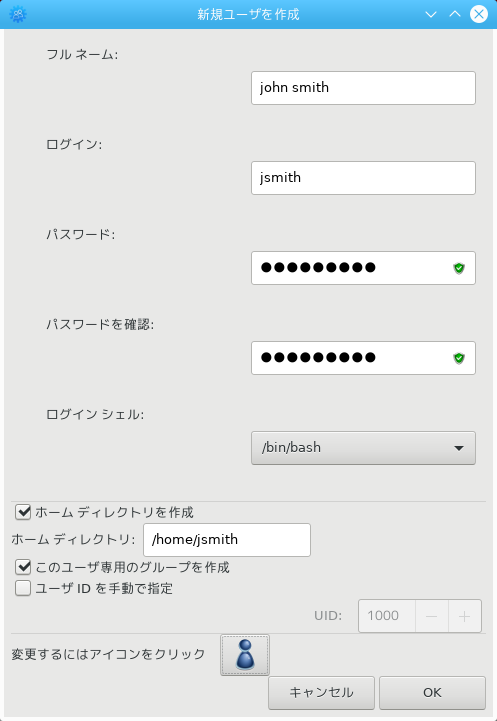The width and height of the screenshot is (497, 721).
Task: Click the OK button
Action: click(432, 693)
